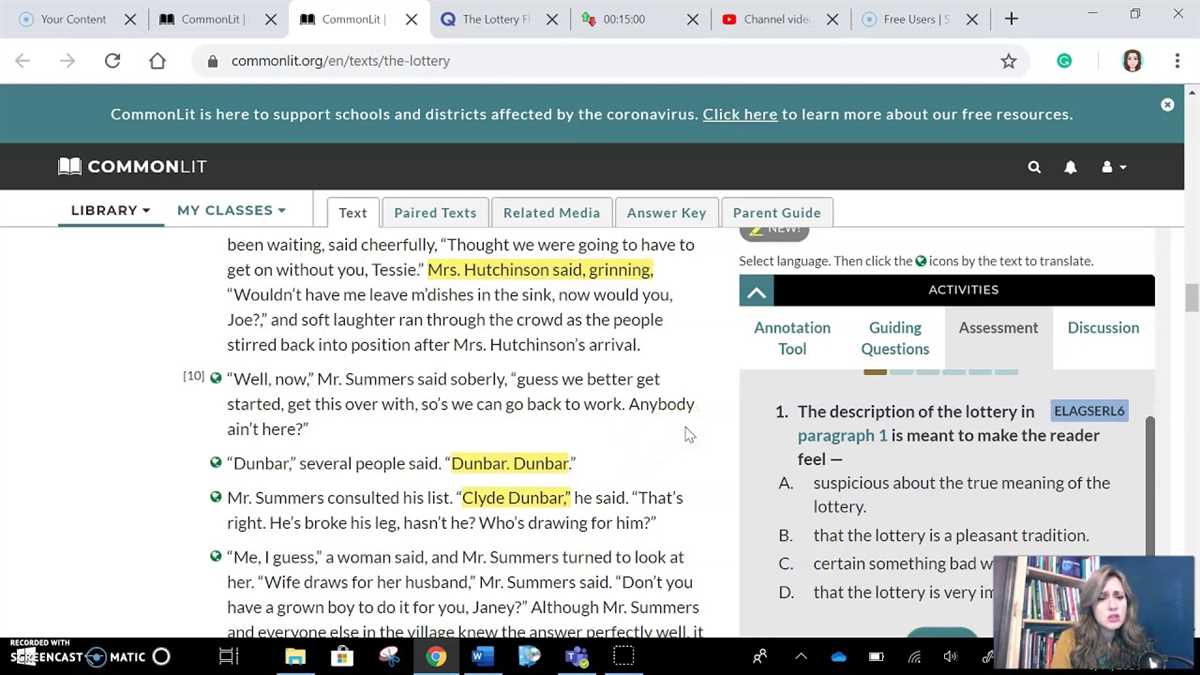Viewport: 1200px width, 675px height.
Task: Click the address bar URL
Action: 340,61
